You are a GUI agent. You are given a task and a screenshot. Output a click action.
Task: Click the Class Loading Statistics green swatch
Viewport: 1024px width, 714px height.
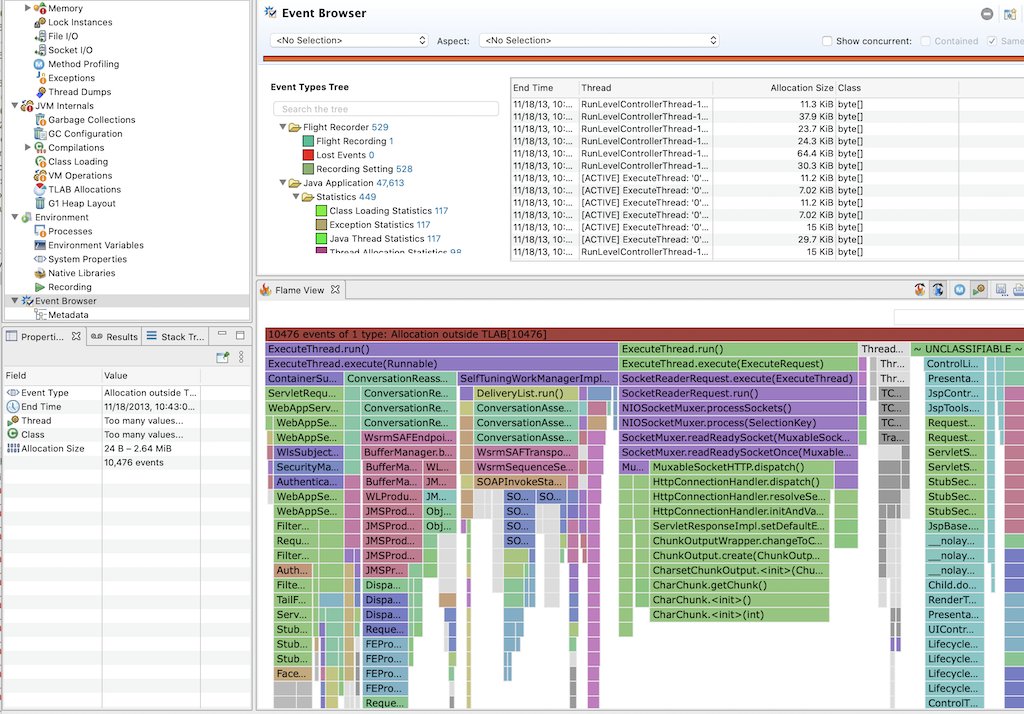pyautogui.click(x=321, y=210)
